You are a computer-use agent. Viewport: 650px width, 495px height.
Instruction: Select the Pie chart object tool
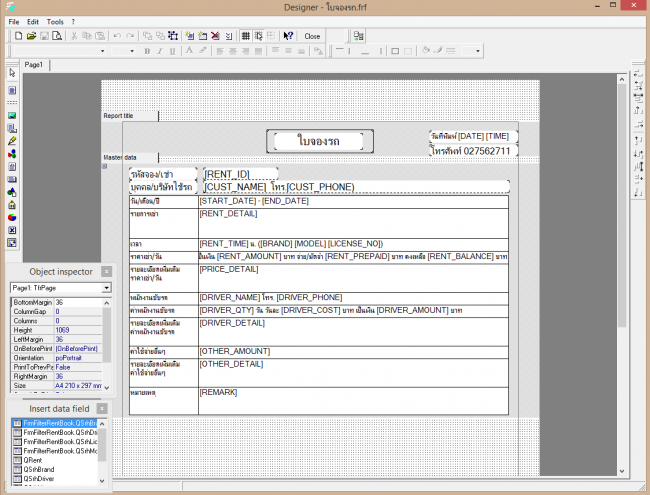pos(12,216)
